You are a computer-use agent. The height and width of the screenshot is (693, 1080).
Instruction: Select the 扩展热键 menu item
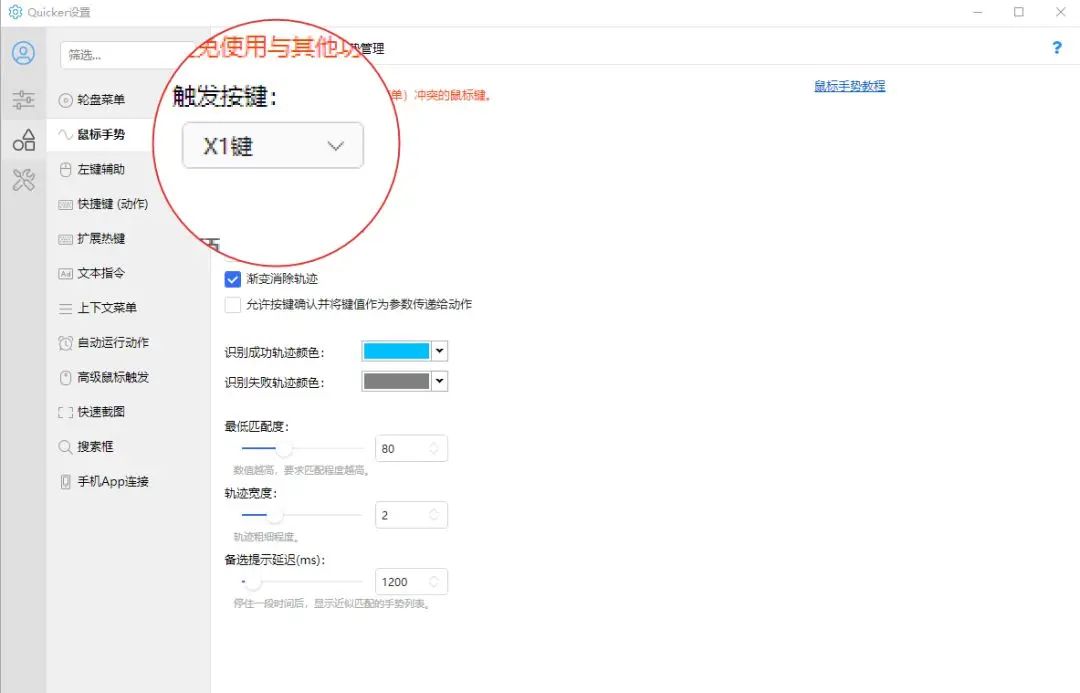click(x=101, y=238)
